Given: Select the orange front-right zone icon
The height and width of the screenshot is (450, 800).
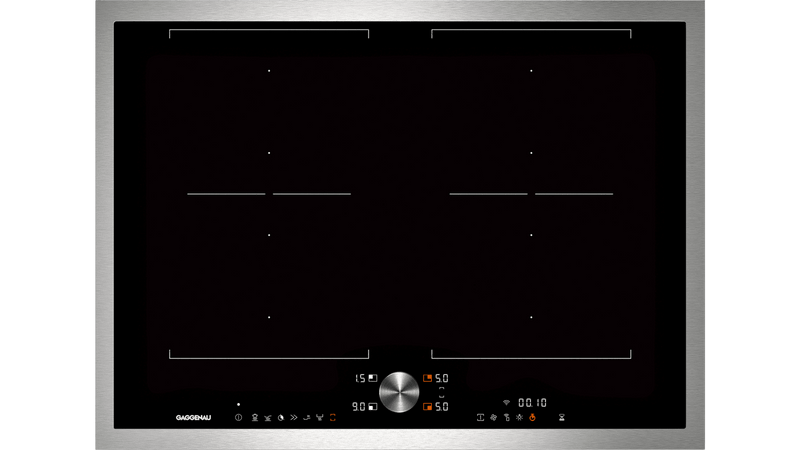Looking at the screenshot, I should tap(427, 407).
